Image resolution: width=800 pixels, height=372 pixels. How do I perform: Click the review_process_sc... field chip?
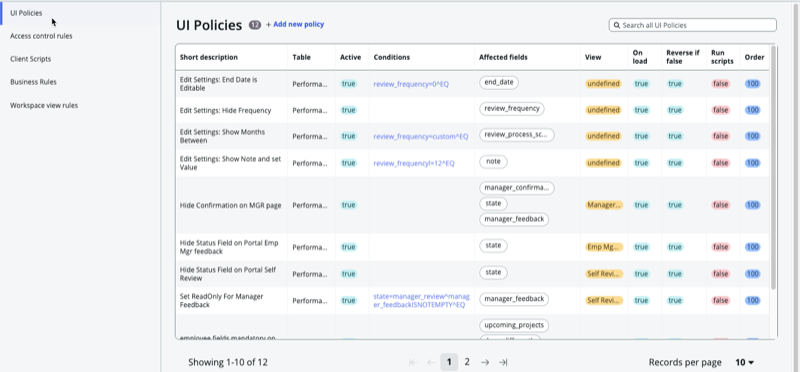coord(517,135)
